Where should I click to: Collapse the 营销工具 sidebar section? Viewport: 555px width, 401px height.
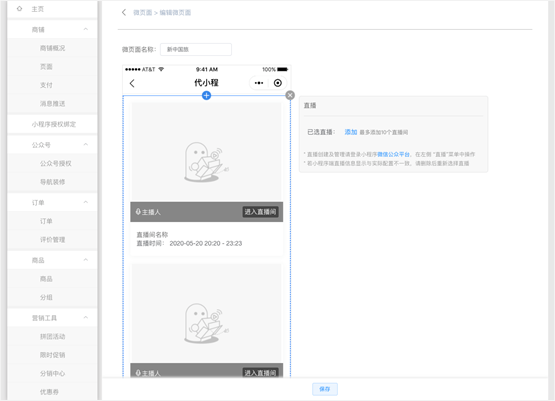click(86, 317)
